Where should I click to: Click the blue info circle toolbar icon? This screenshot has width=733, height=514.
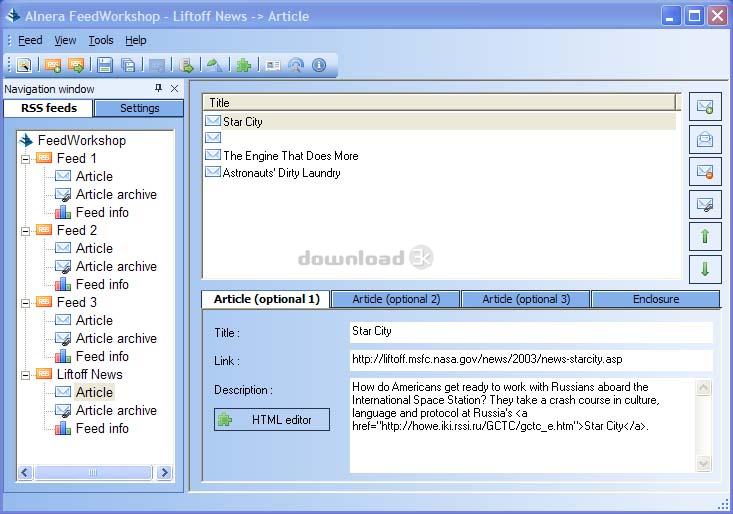(x=319, y=65)
